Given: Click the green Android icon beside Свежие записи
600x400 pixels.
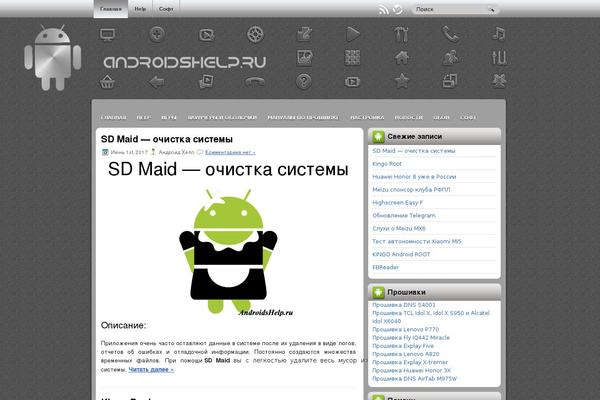Looking at the screenshot, I should (x=378, y=137).
